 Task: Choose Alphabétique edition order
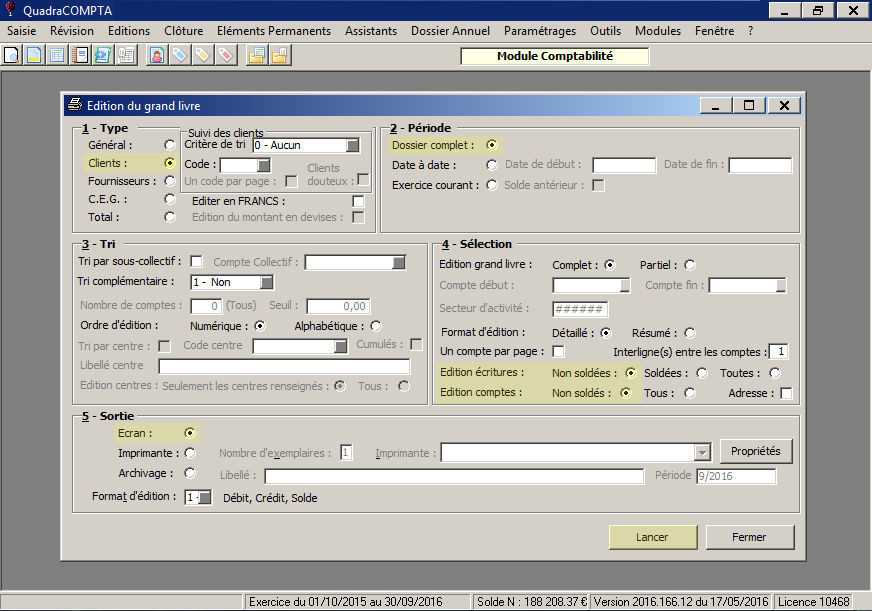[376, 326]
